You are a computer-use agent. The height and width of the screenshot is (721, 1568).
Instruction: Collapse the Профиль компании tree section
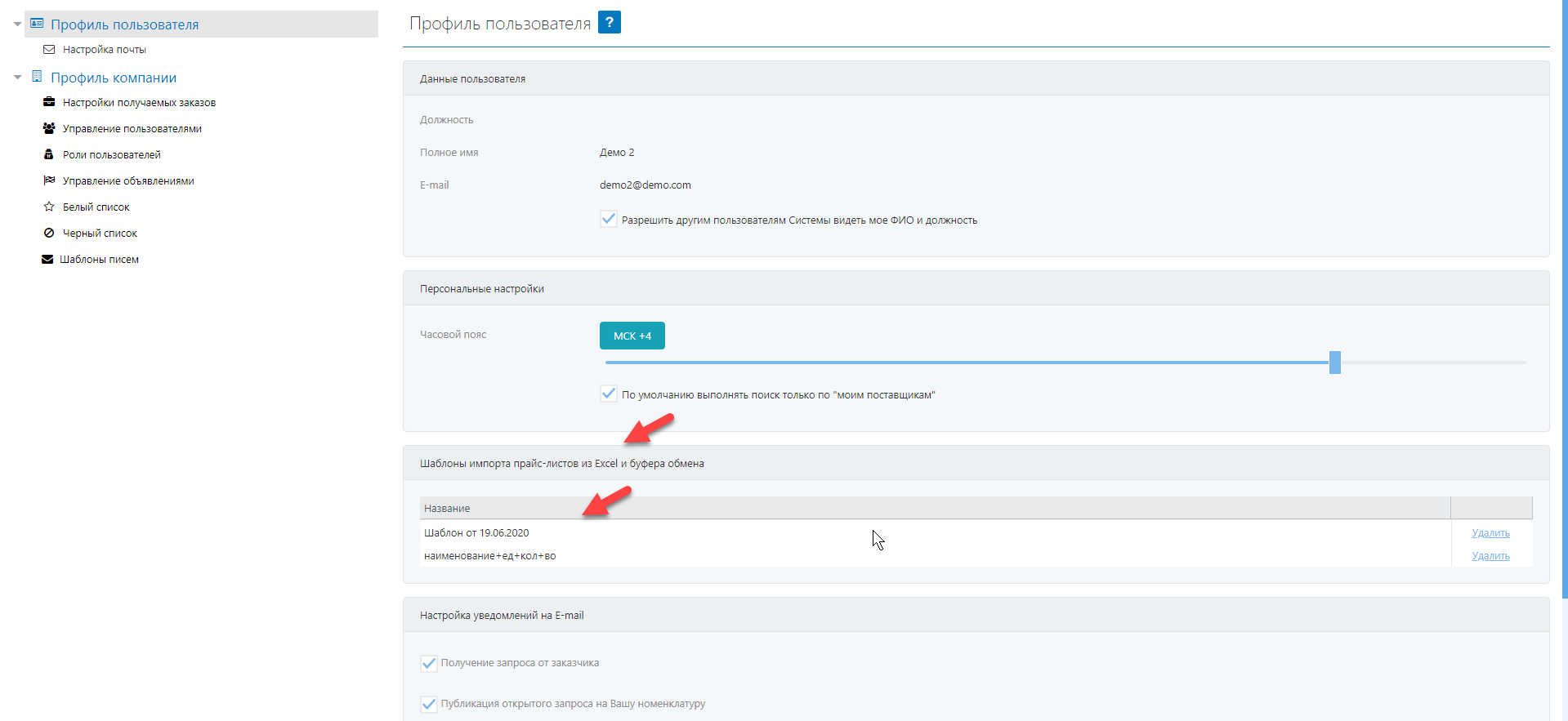pyautogui.click(x=17, y=78)
